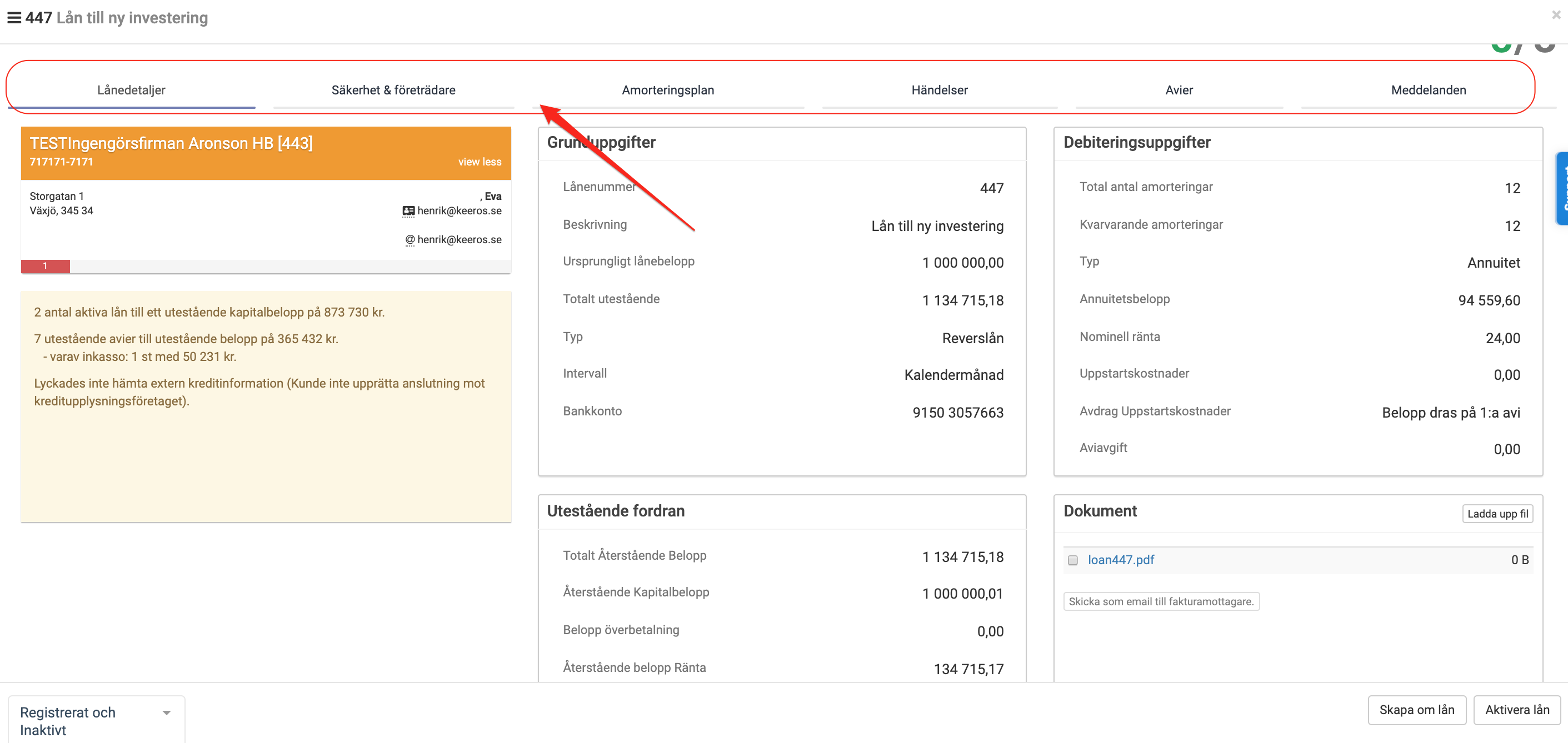Click the @ email icon
Viewport: 1568px width, 743px height.
(410, 240)
